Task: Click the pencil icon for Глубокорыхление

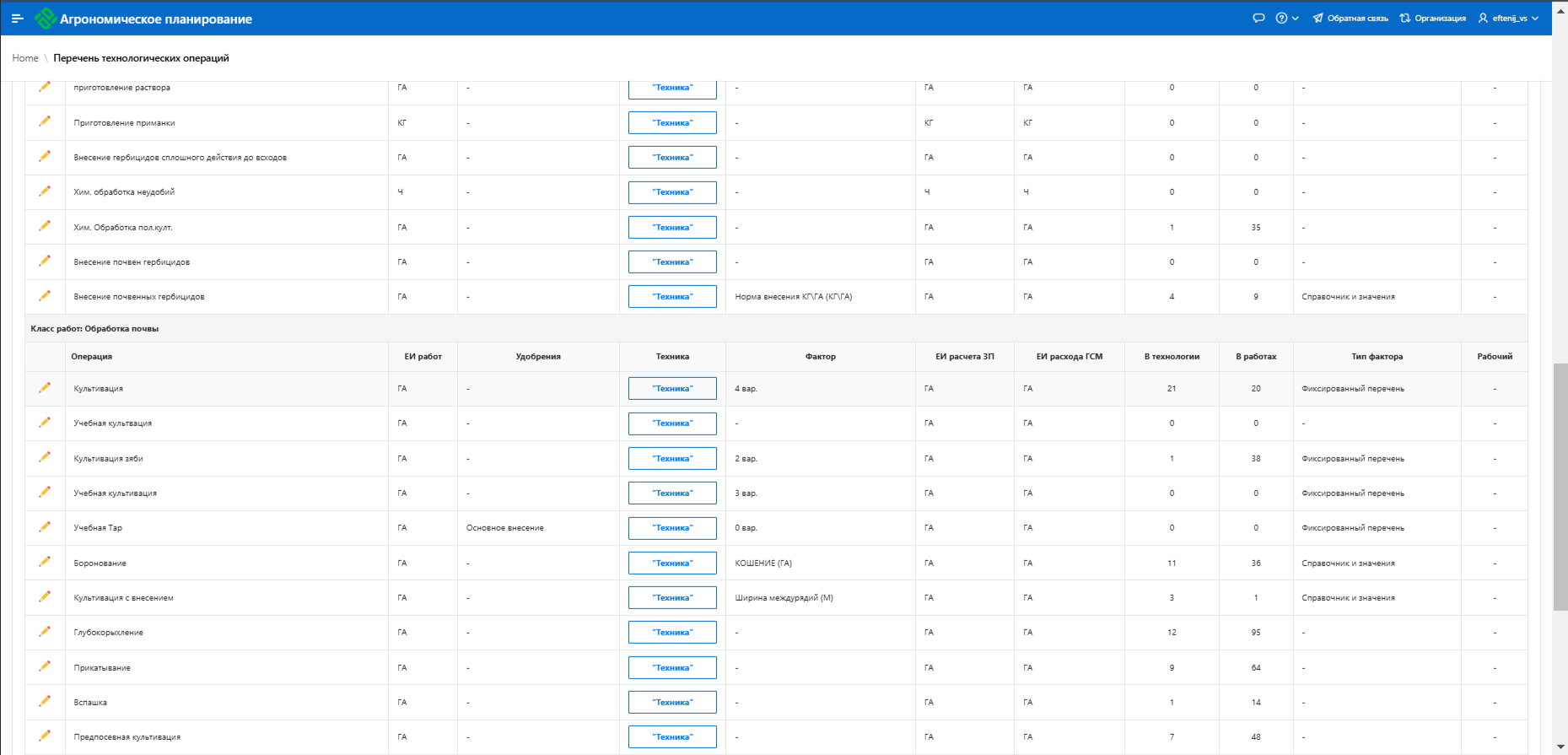Action: 45,632
